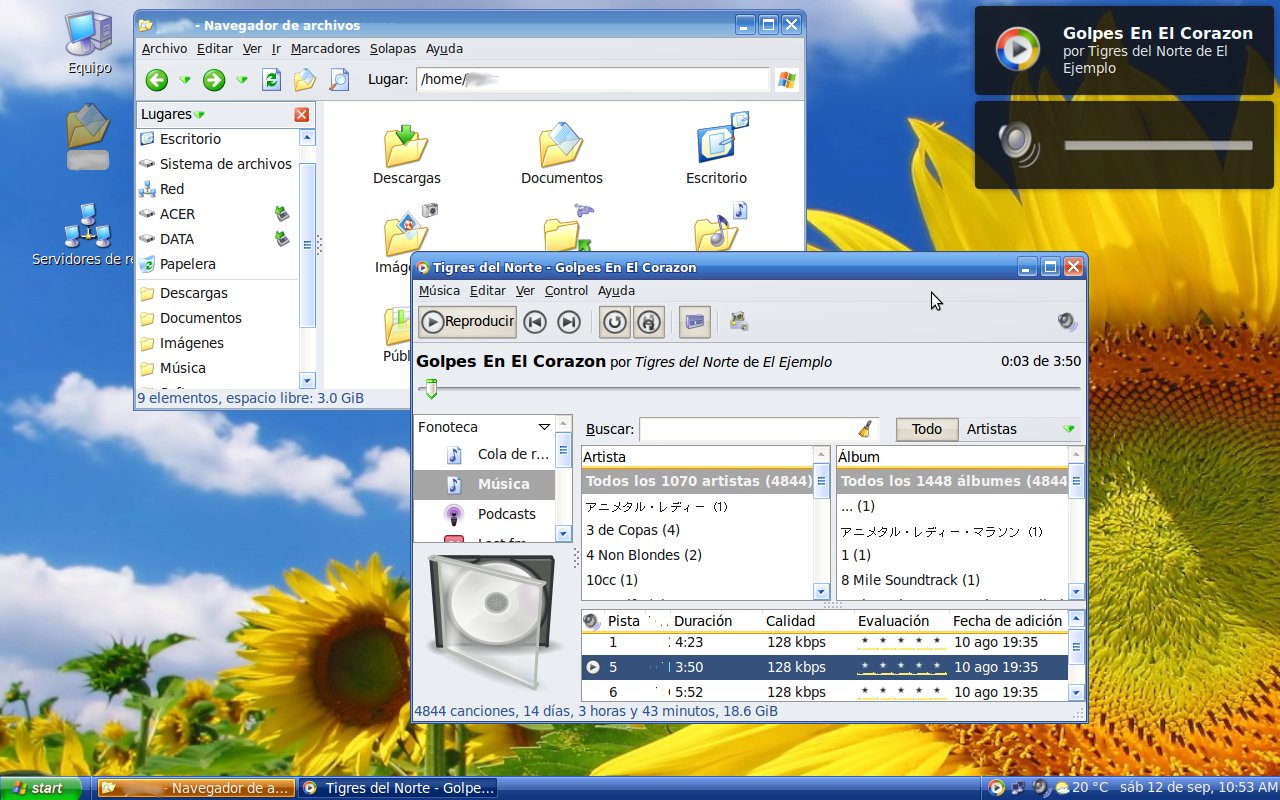The height and width of the screenshot is (800, 1280).
Task: Sort tracks by Duración column header
Action: (715, 621)
